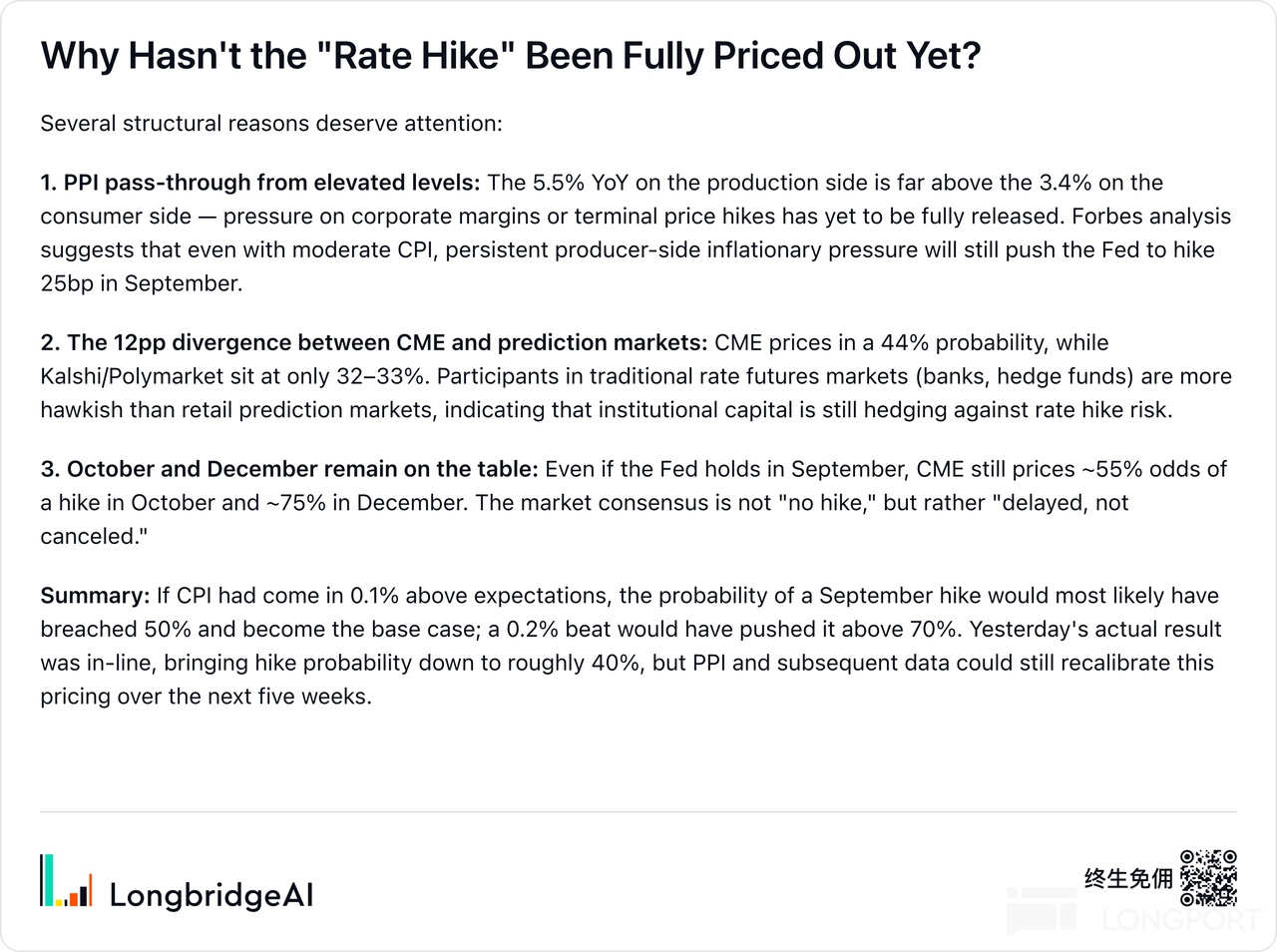The height and width of the screenshot is (952, 1277).
Task: Click the "delayed, not canceled" quote
Action: [x=584, y=519]
